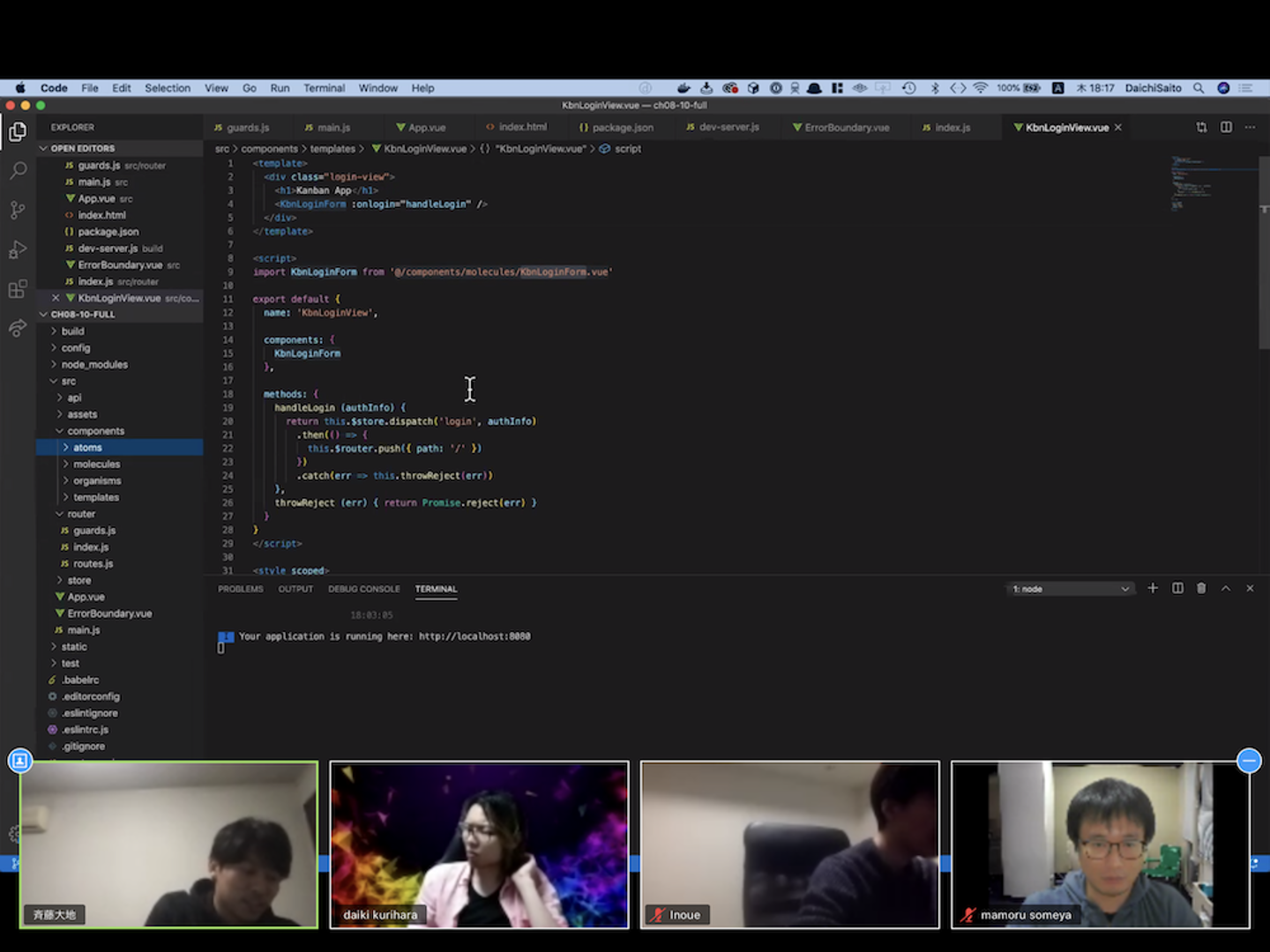Viewport: 1270px width, 952px height.
Task: Open the Selection menu
Action: tap(168, 88)
